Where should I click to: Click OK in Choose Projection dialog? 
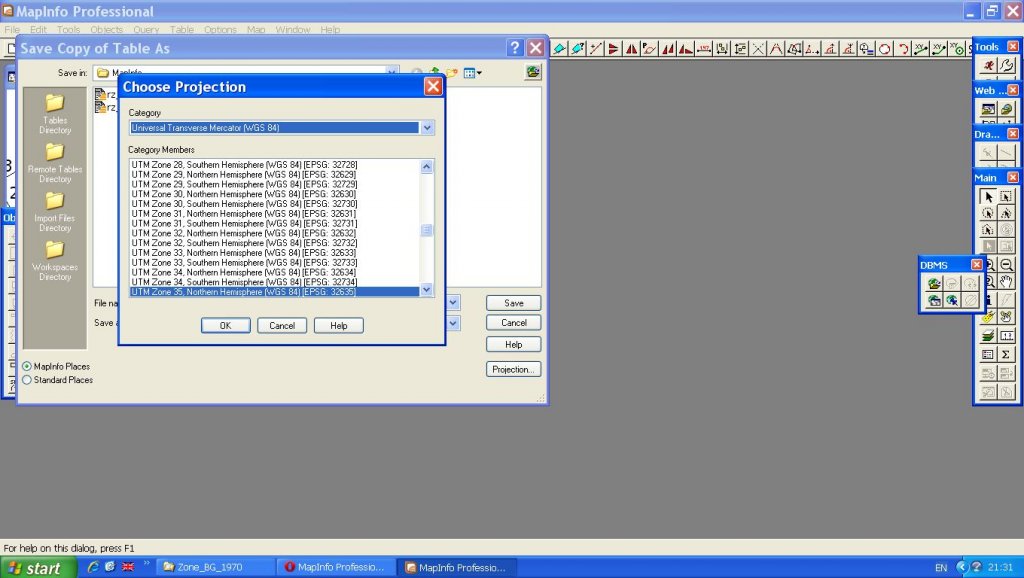pyautogui.click(x=225, y=325)
